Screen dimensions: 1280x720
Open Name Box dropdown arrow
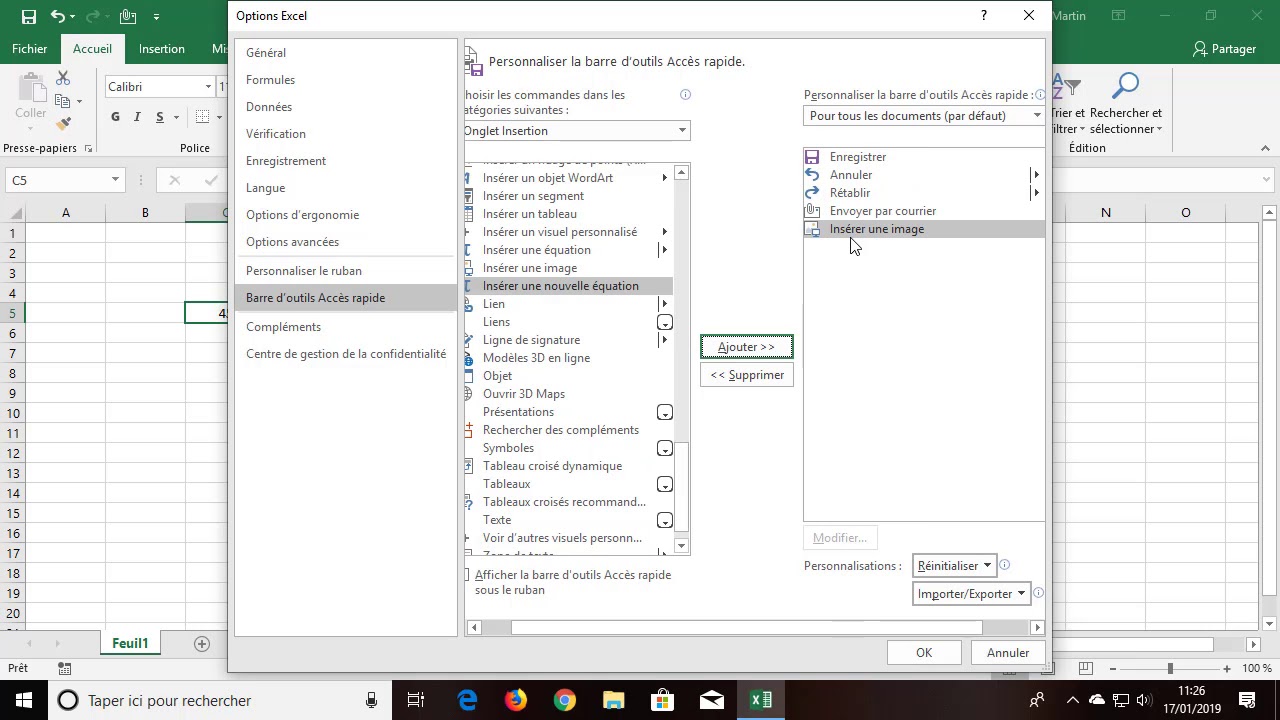[115, 180]
